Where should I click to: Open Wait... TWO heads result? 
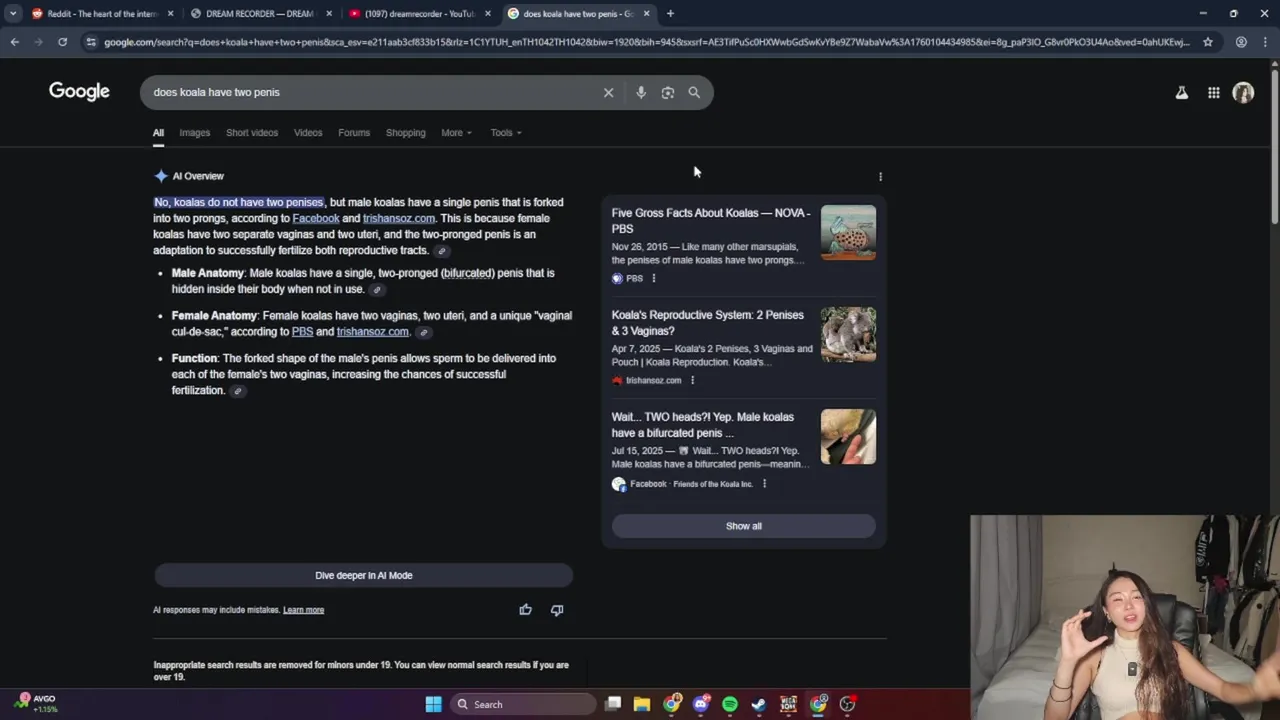(703, 425)
